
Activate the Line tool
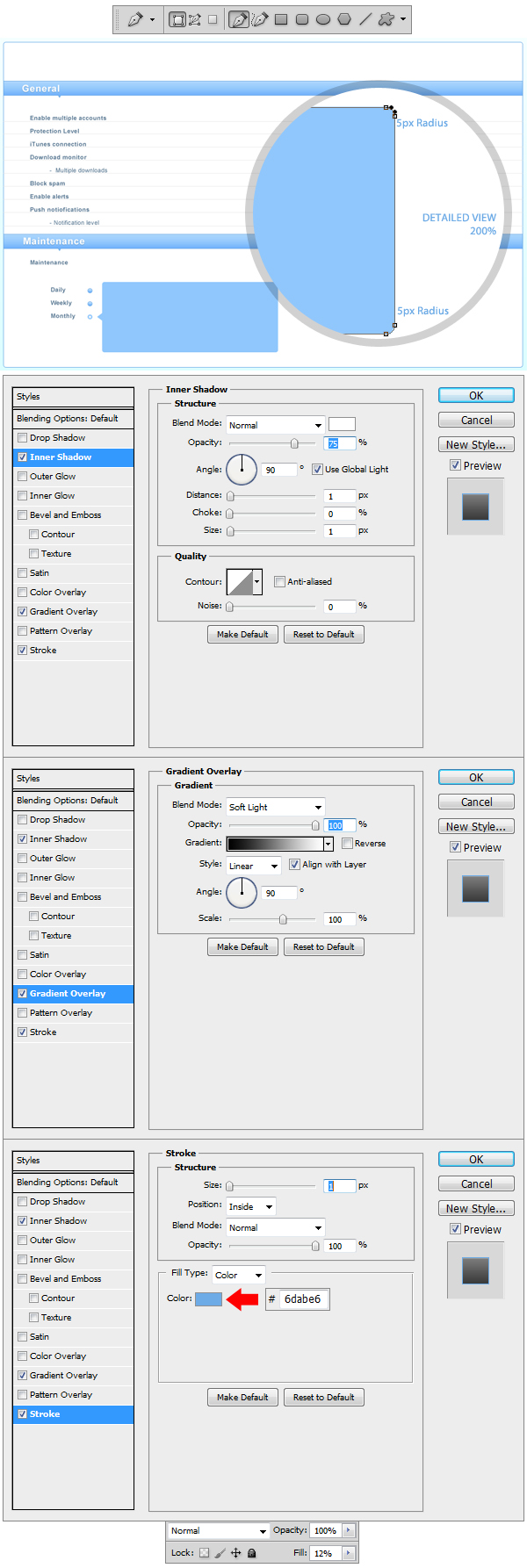click(x=365, y=19)
